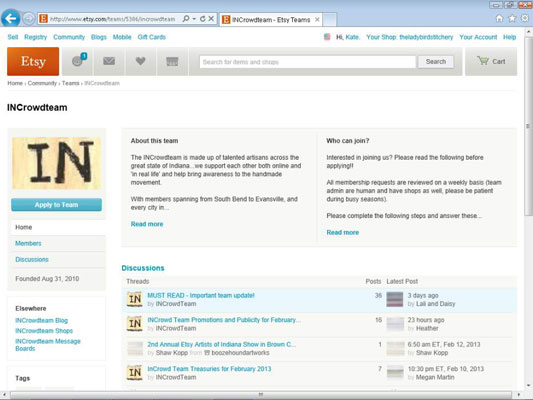533x400 pixels.
Task: Select the INCrowdteam - Etsy Teams tab
Action: 270,20
